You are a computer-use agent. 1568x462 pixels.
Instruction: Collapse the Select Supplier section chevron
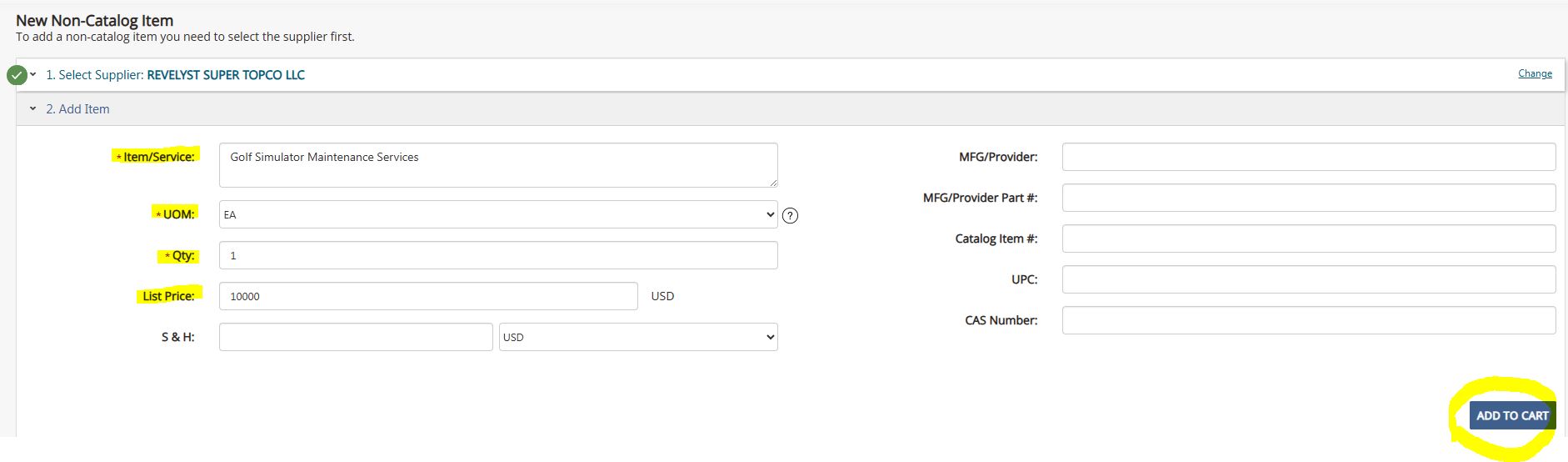click(33, 75)
